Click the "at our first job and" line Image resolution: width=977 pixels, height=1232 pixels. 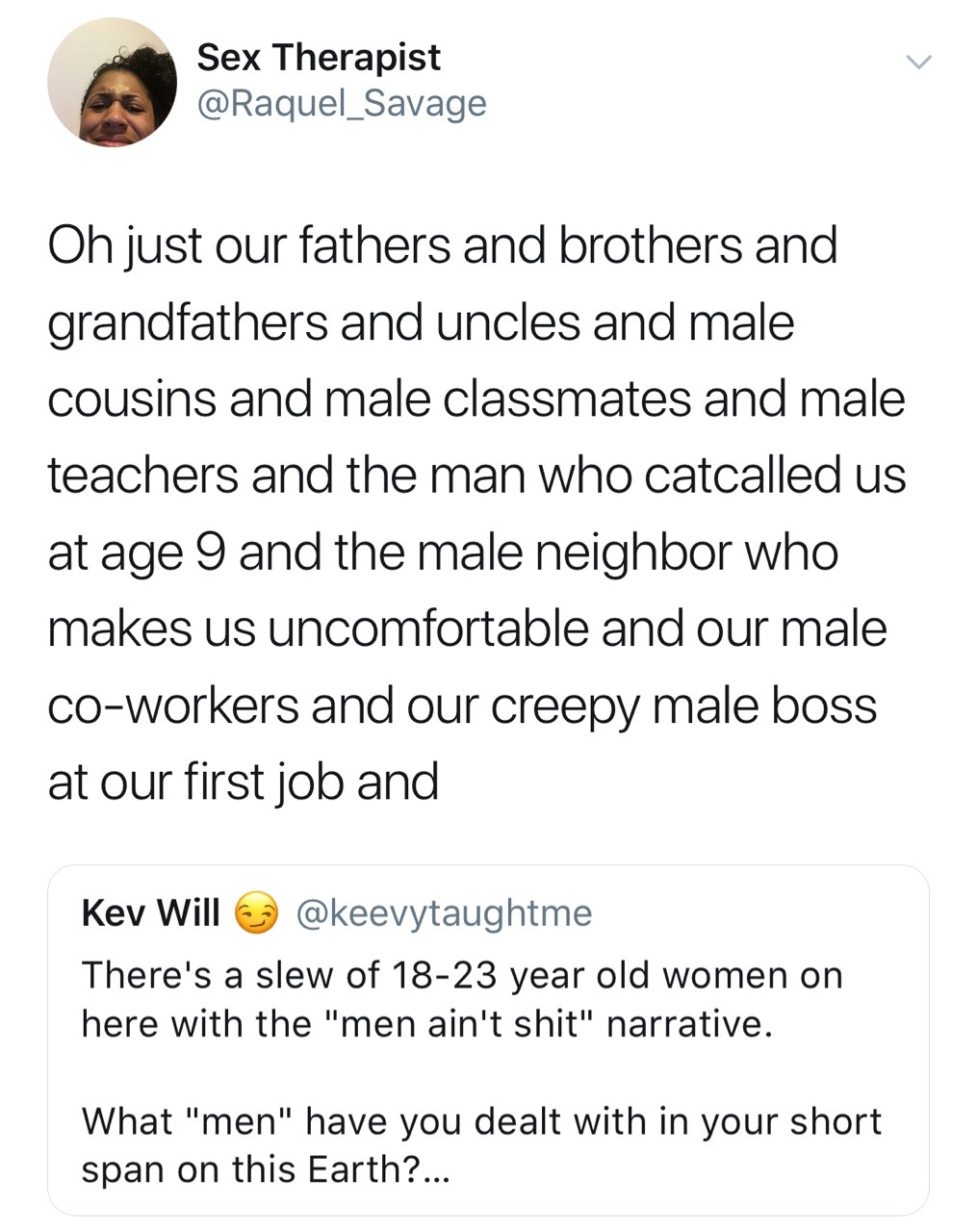point(243,782)
